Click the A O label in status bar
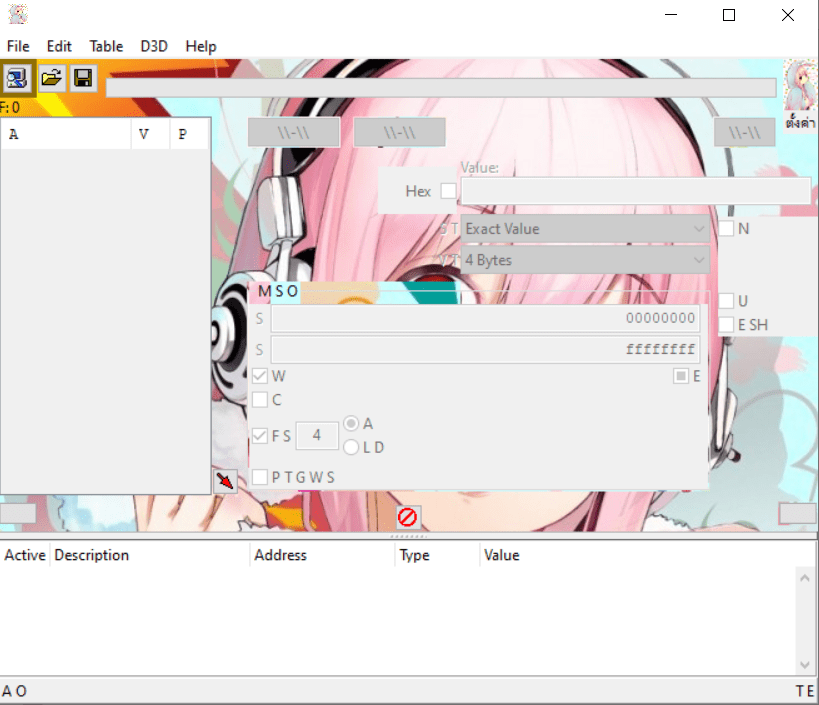The width and height of the screenshot is (819, 705). coord(14,691)
